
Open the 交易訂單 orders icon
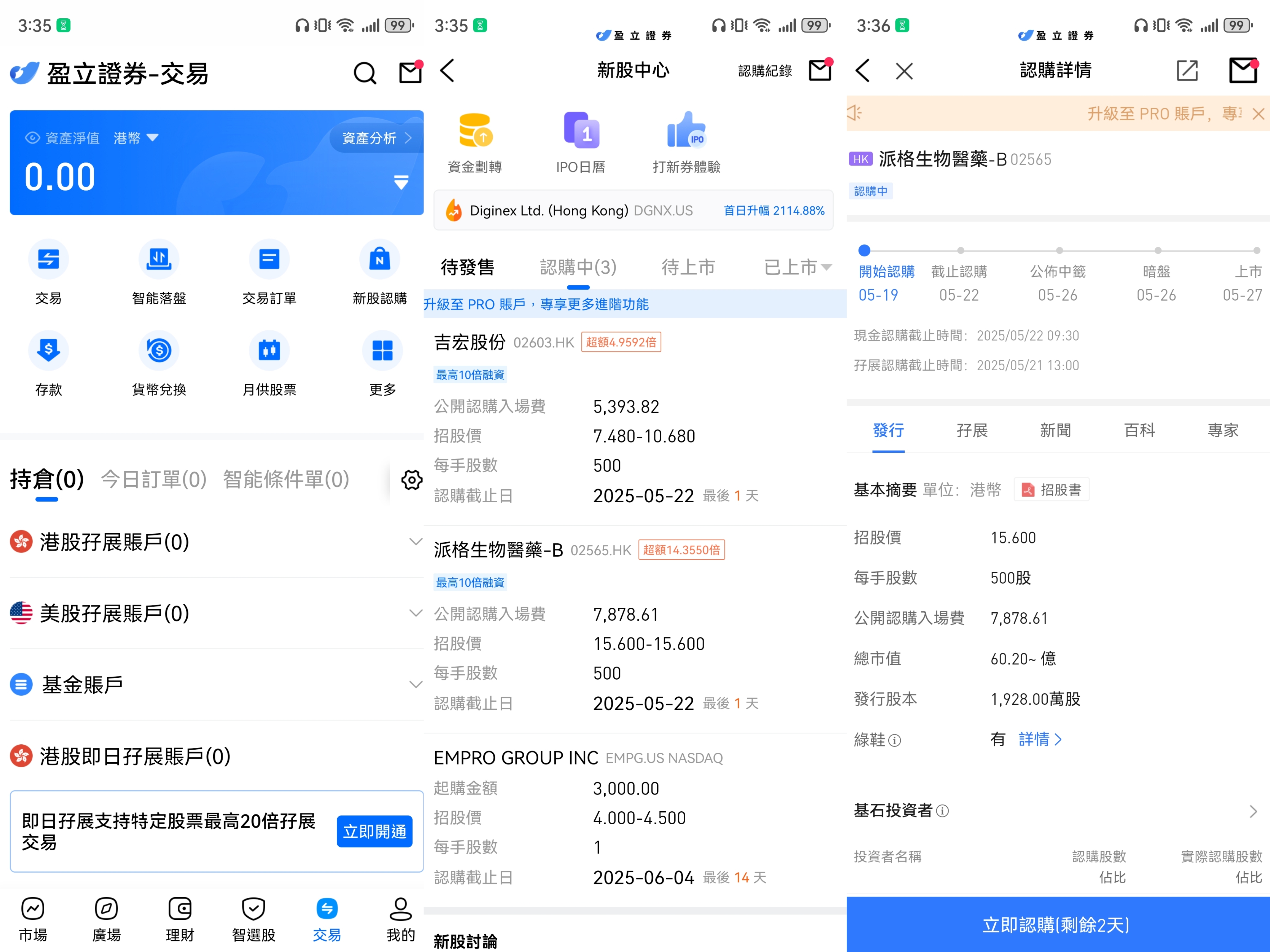(269, 259)
